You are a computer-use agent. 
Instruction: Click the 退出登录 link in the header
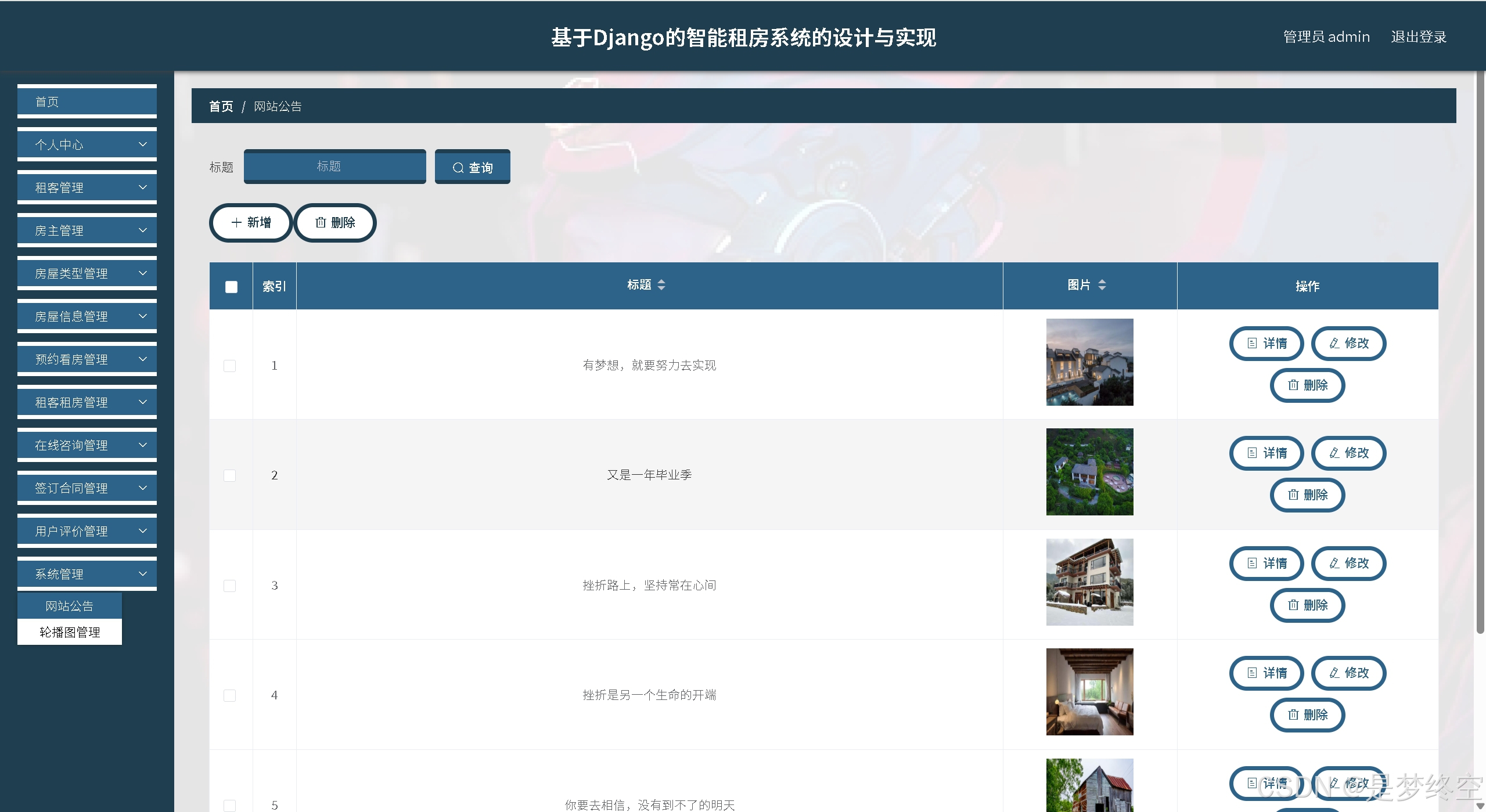pyautogui.click(x=1418, y=37)
